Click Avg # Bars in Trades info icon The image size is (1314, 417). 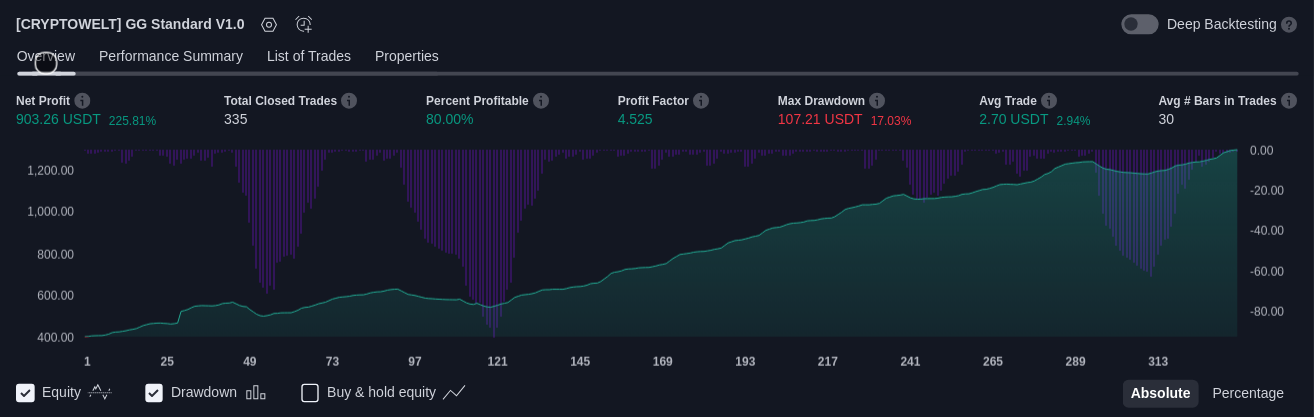(x=1289, y=101)
